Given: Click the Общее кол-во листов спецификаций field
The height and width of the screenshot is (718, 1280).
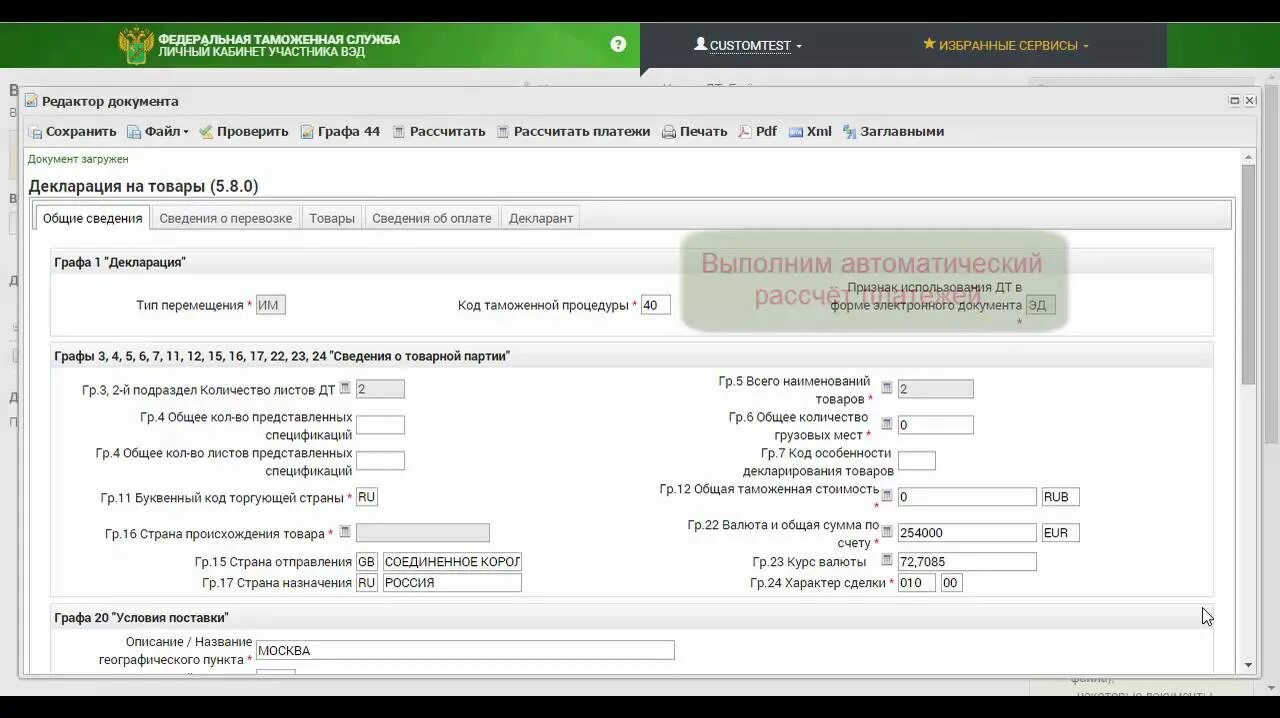Looking at the screenshot, I should [380, 461].
